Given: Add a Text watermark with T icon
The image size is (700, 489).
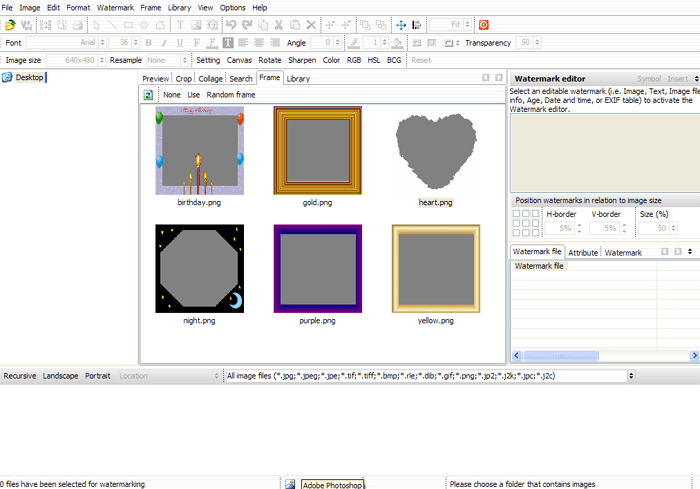Looking at the screenshot, I should pos(180,25).
